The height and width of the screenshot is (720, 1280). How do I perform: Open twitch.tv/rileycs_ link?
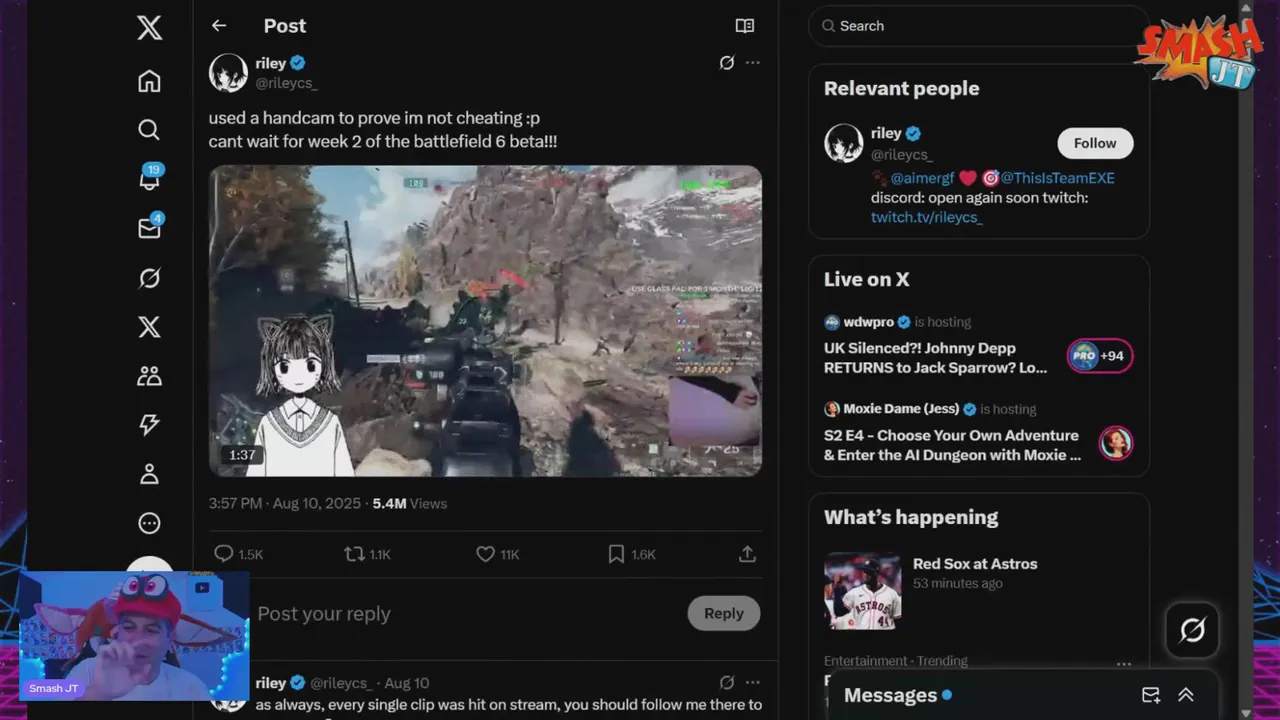pos(927,217)
